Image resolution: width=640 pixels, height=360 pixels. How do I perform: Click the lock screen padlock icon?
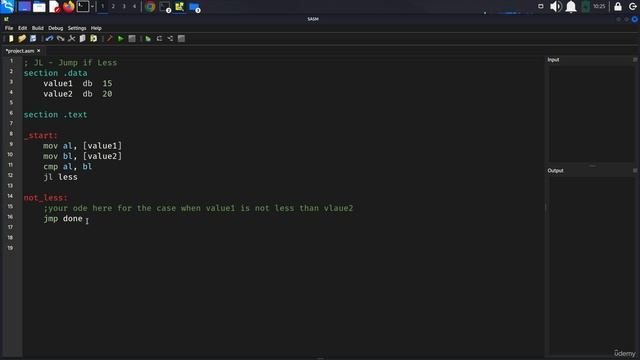click(618, 7)
